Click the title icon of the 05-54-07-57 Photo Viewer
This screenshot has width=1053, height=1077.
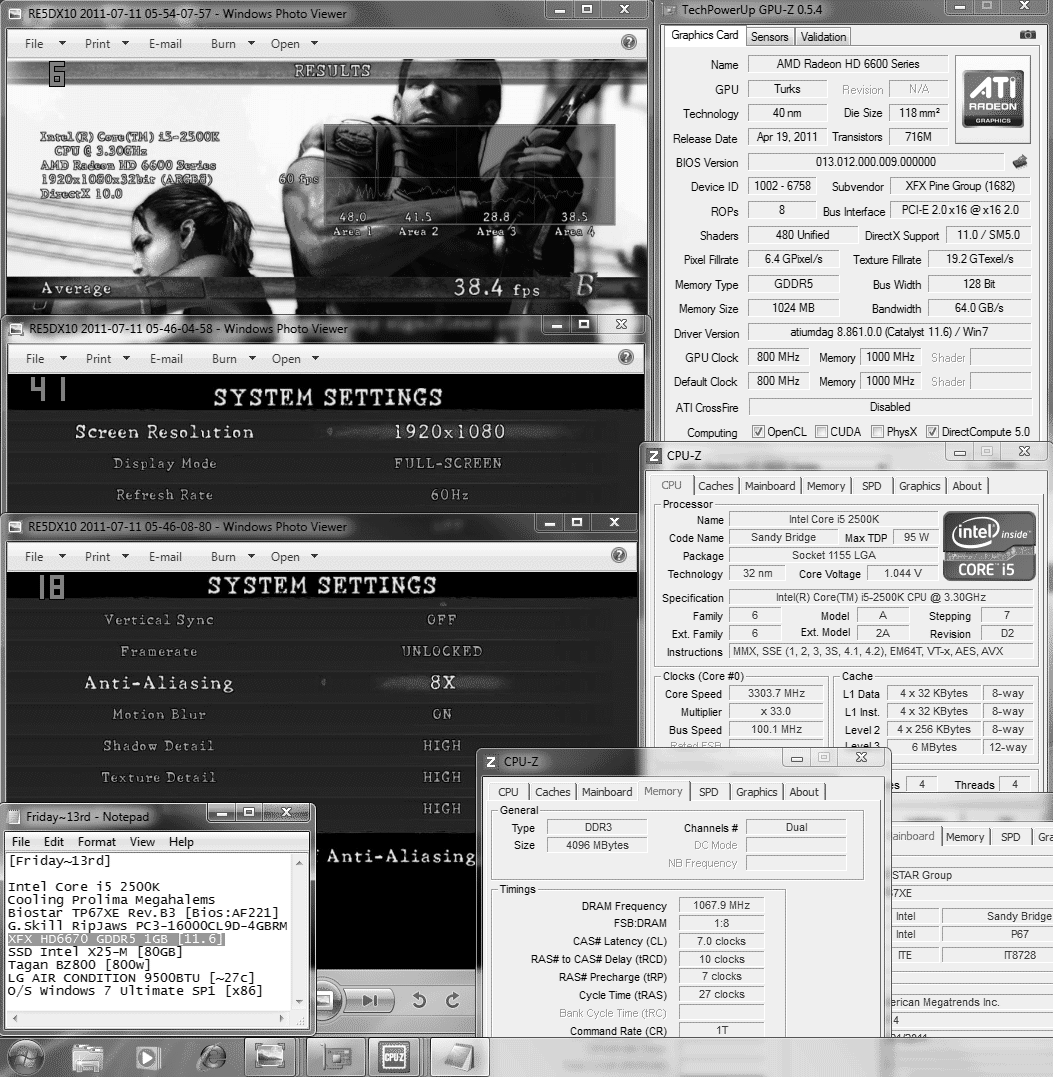(16, 14)
